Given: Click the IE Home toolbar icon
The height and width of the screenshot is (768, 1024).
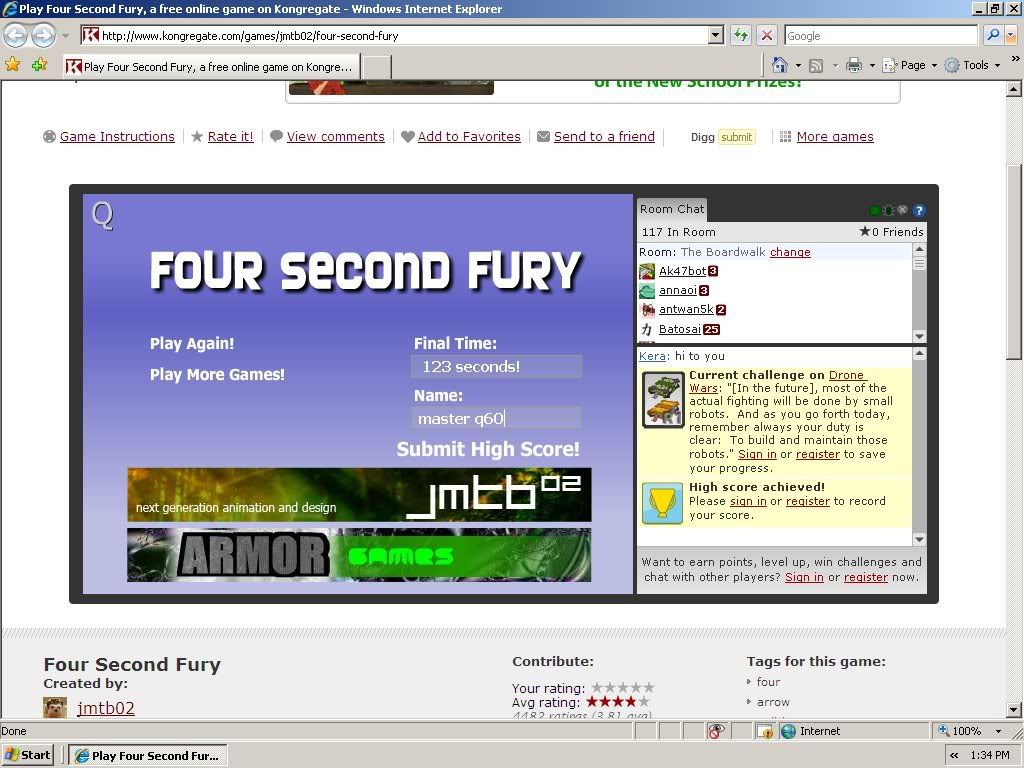Looking at the screenshot, I should [780, 65].
